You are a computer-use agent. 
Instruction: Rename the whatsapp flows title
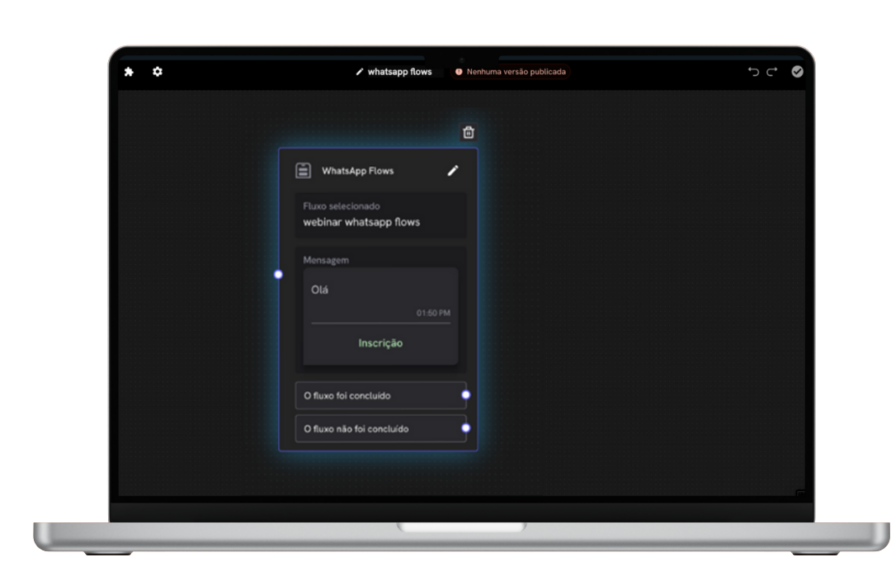[x=399, y=72]
